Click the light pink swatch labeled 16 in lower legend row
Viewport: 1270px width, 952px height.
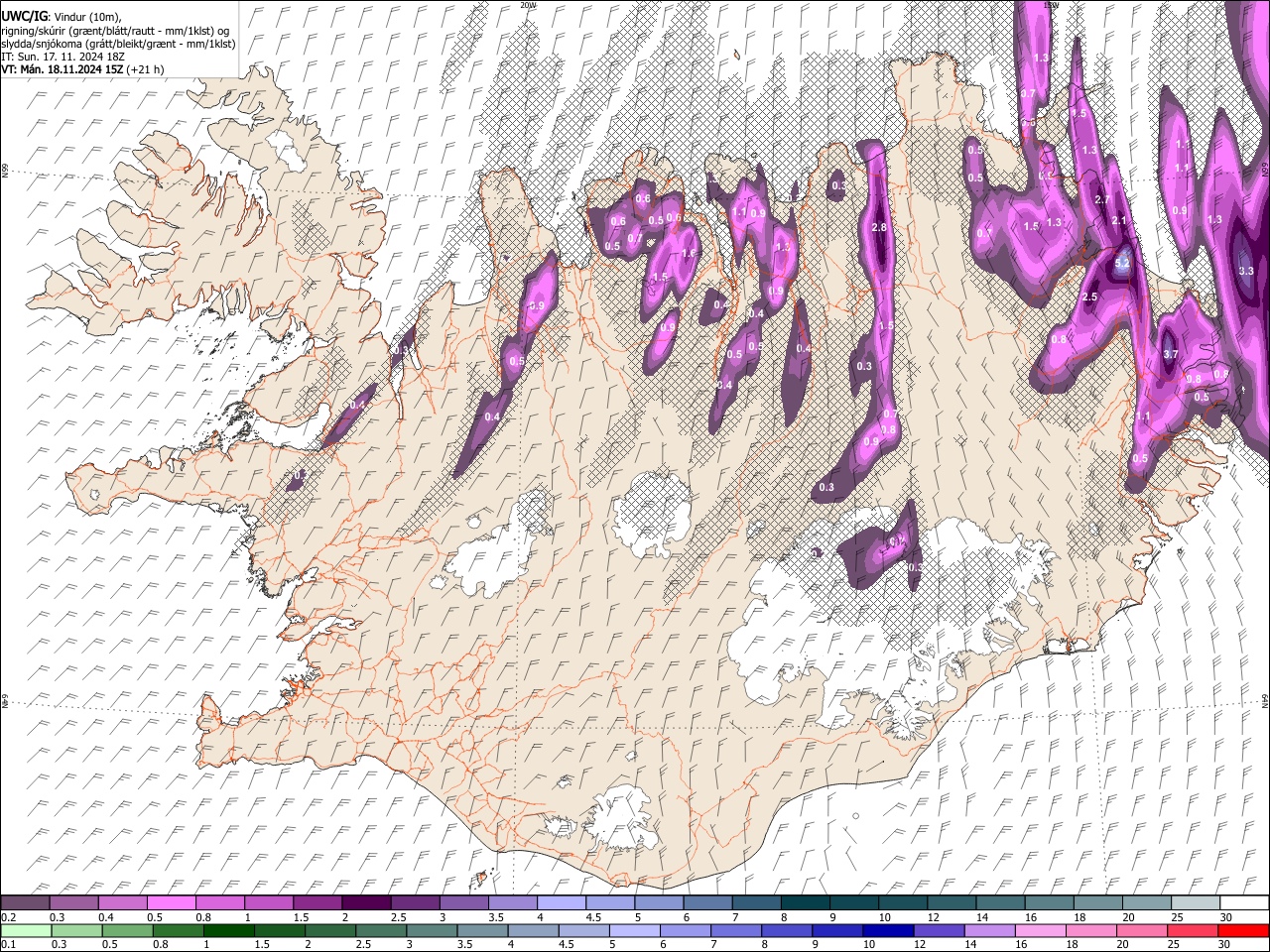[1041, 931]
